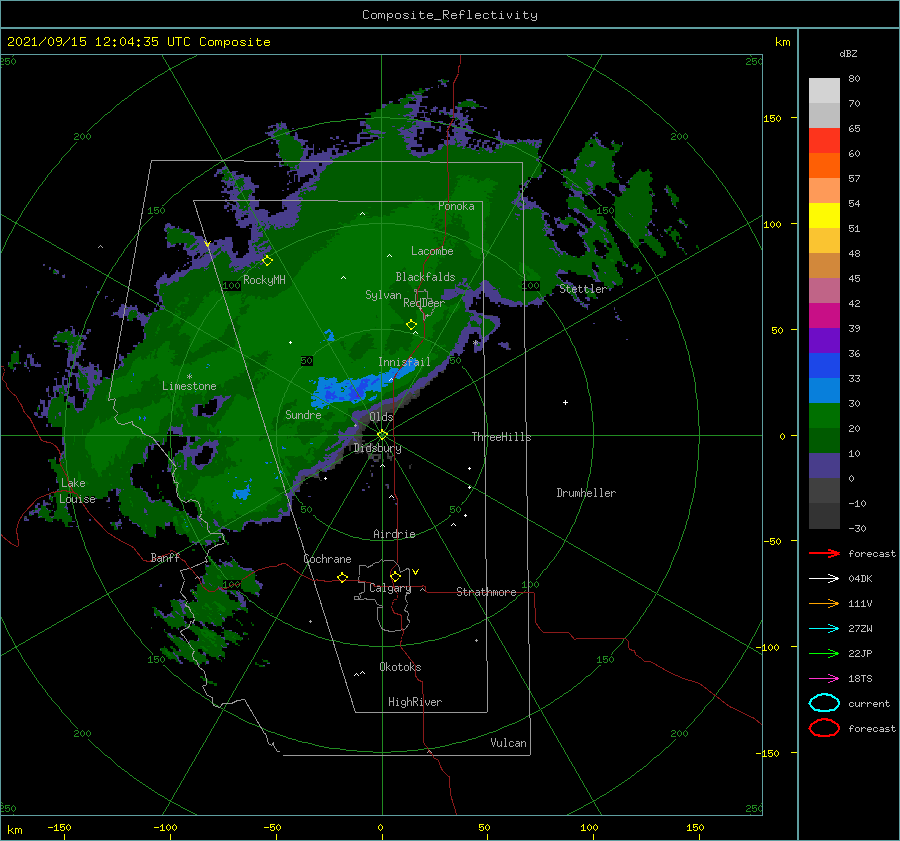Click the cyan 27ZW arrow legend icon
This screenshot has width=900, height=841.
click(824, 628)
